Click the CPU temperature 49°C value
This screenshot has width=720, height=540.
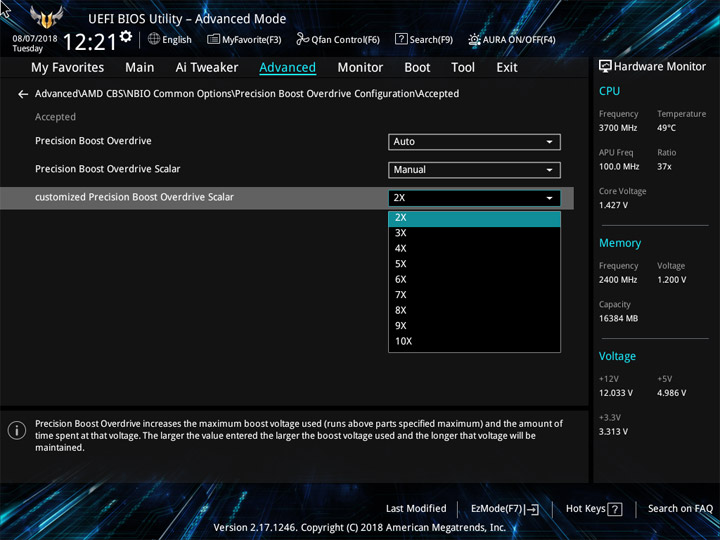coord(666,128)
